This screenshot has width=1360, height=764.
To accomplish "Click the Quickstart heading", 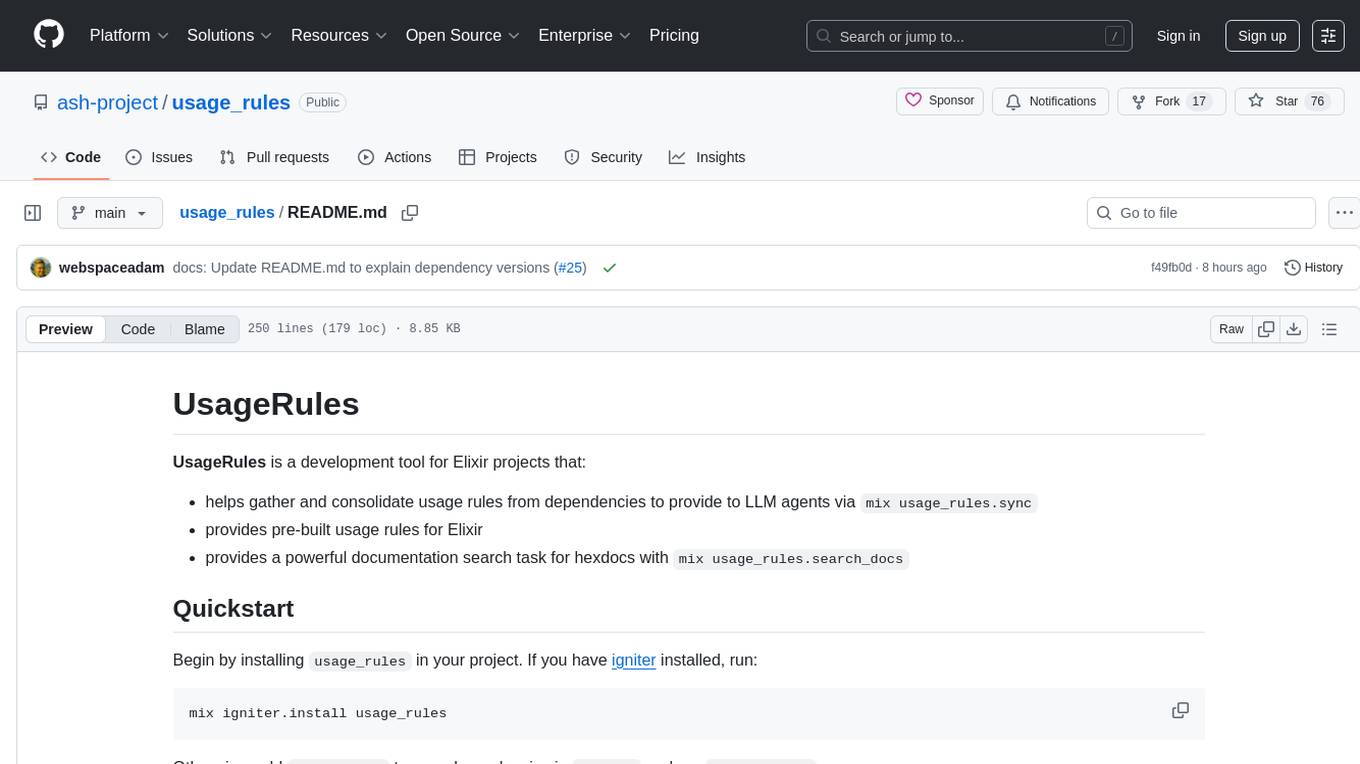I will coord(233,608).
